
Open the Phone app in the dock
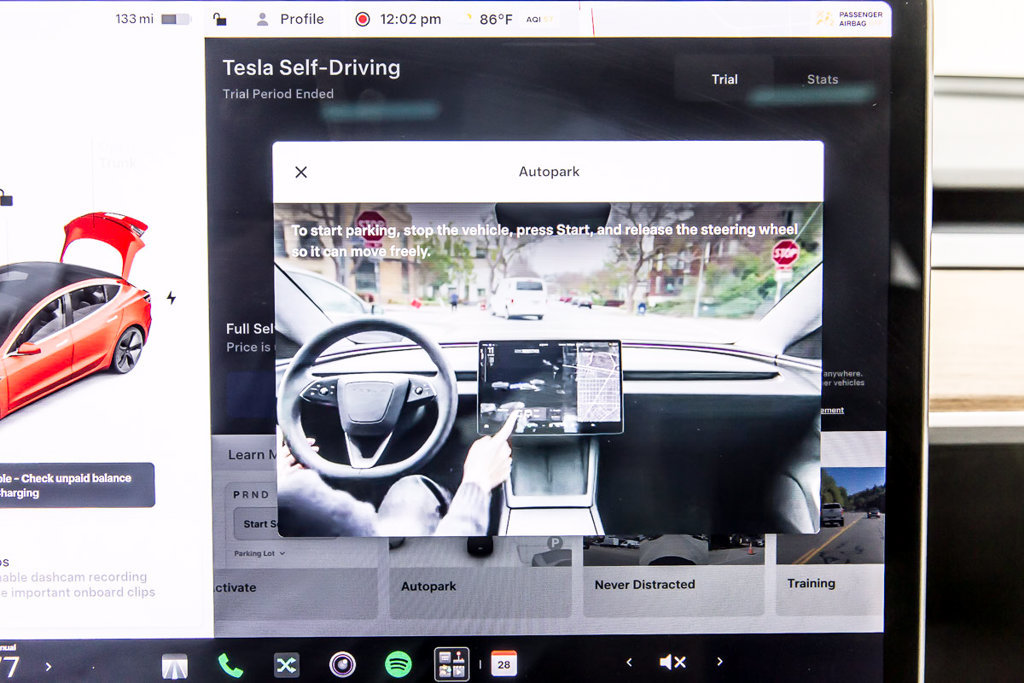pos(230,665)
